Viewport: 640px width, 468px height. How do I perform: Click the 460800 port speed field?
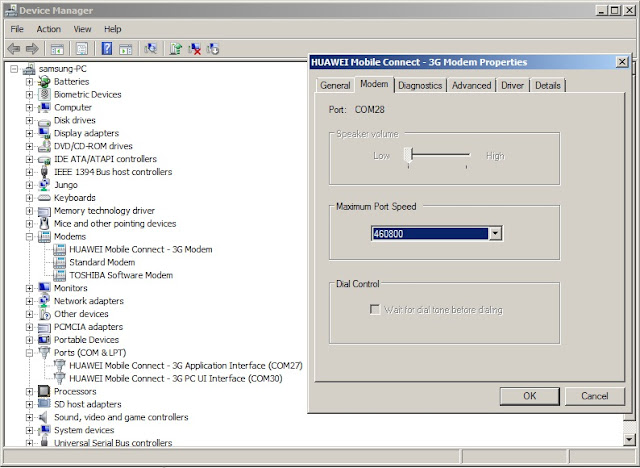click(x=430, y=233)
